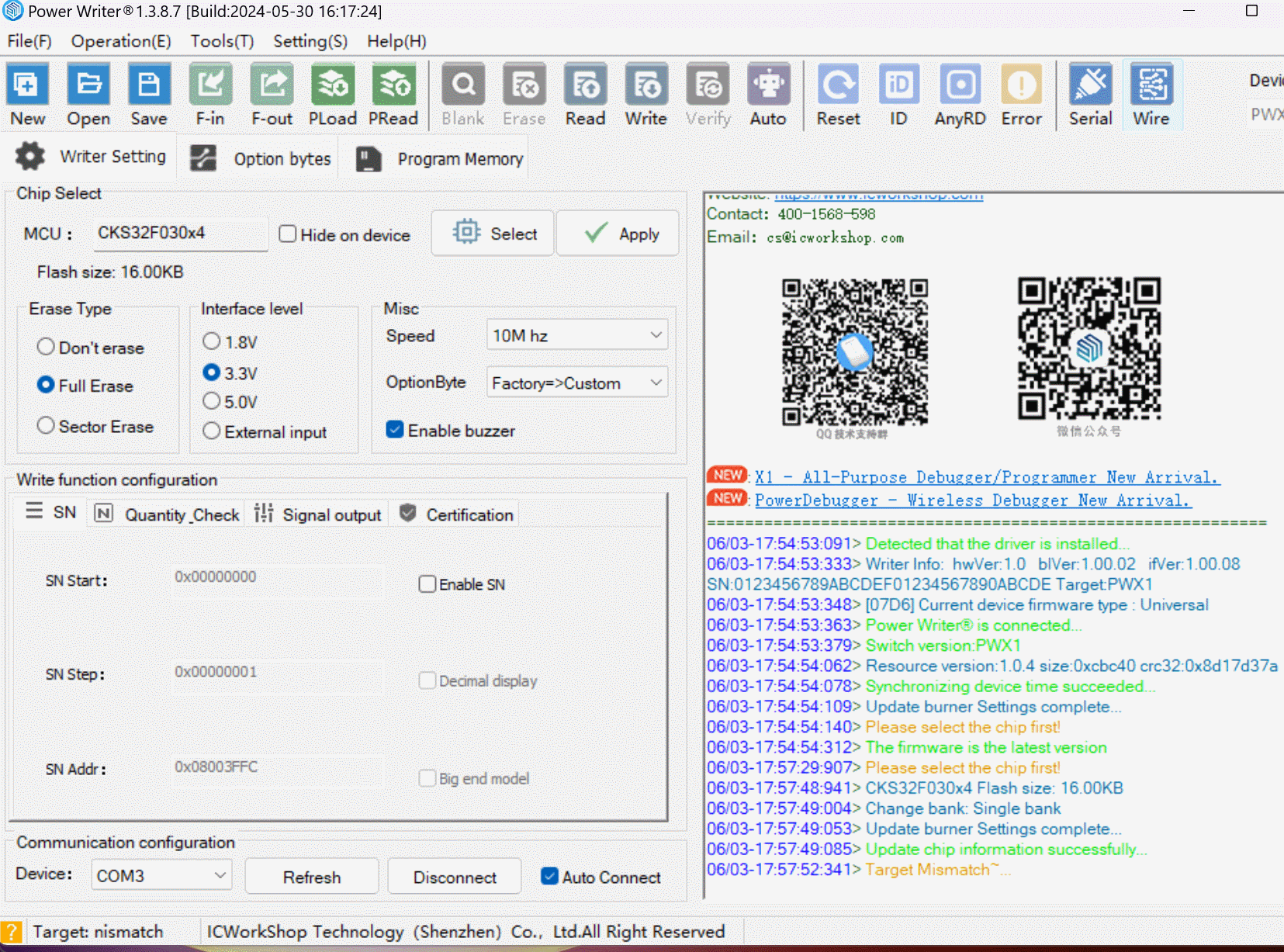Viewport: 1284px width, 952px height.
Task: Open the Operation(E) menu
Action: [121, 41]
